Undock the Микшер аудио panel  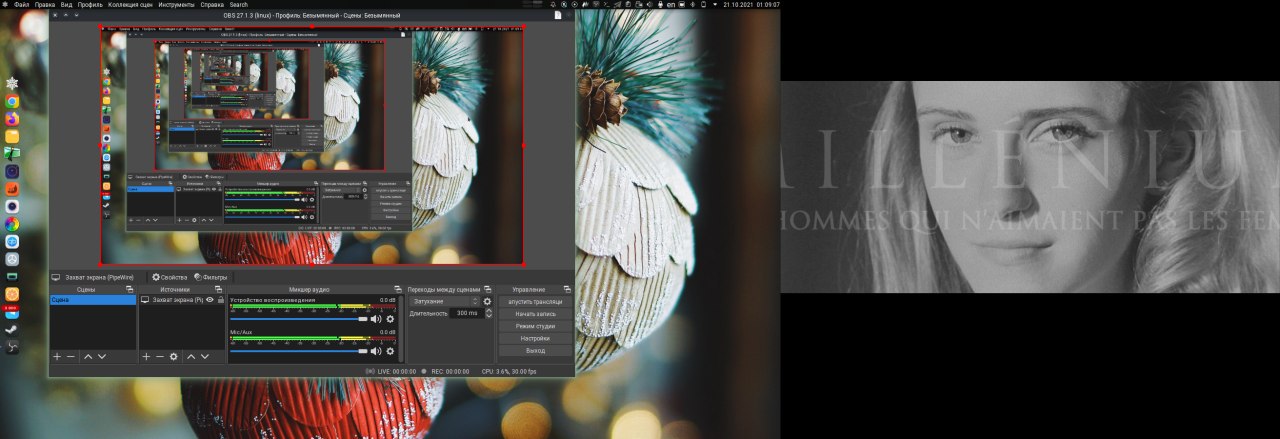pyautogui.click(x=398, y=289)
